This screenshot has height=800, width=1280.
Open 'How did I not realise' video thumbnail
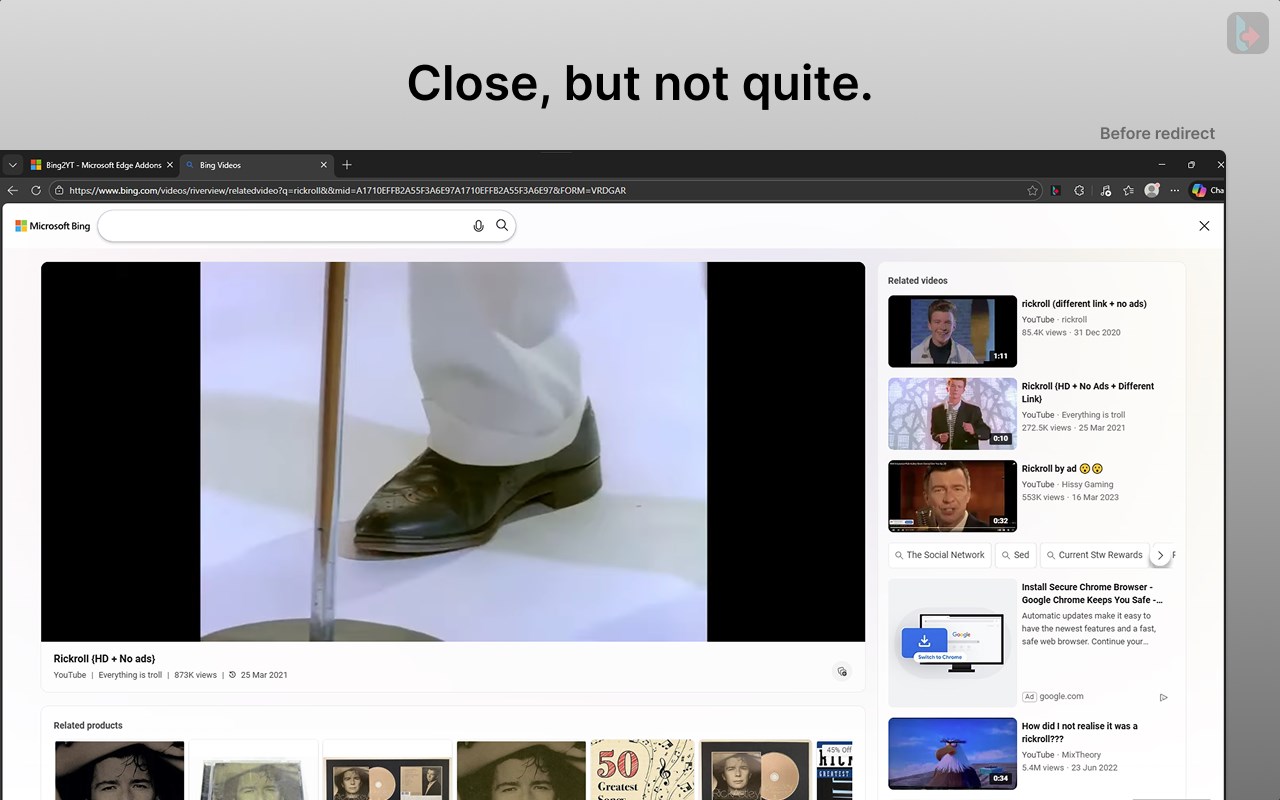pos(952,754)
